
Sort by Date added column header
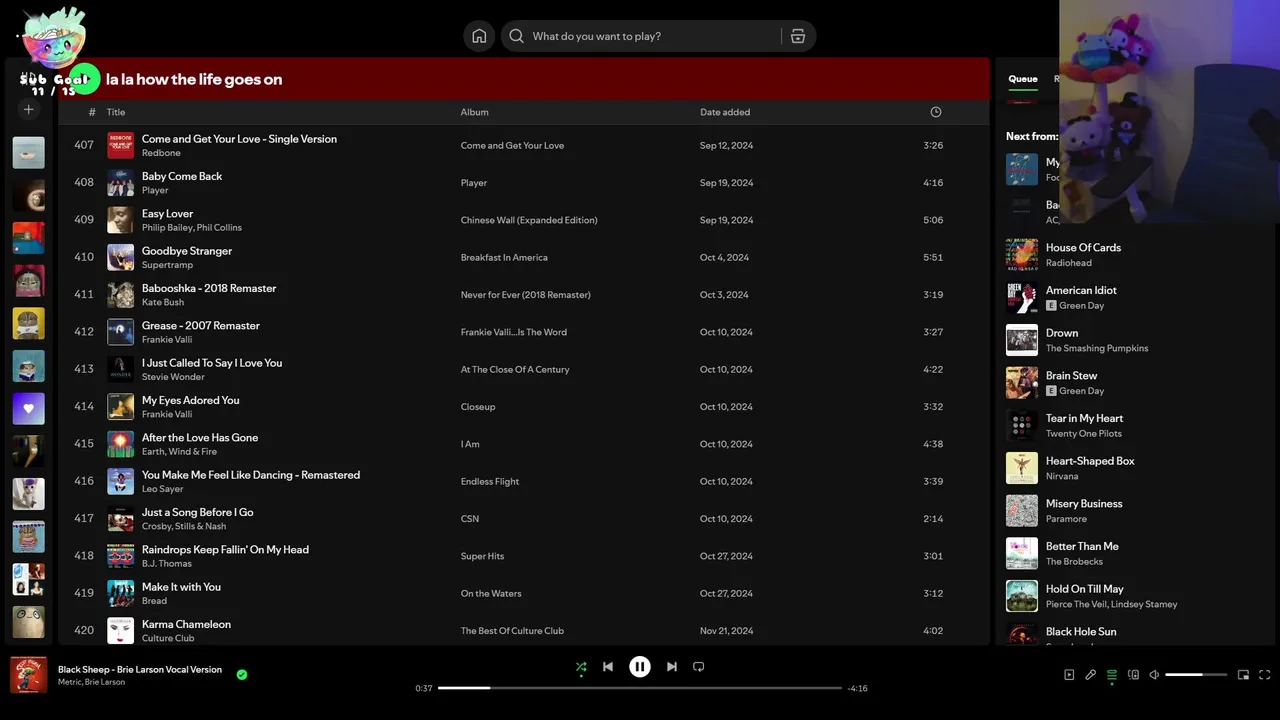pos(725,112)
